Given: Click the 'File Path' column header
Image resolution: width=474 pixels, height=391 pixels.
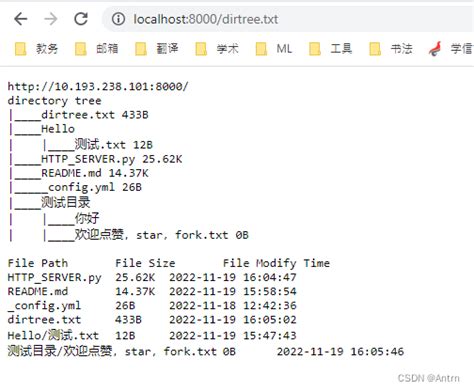Looking at the screenshot, I should [38, 263].
